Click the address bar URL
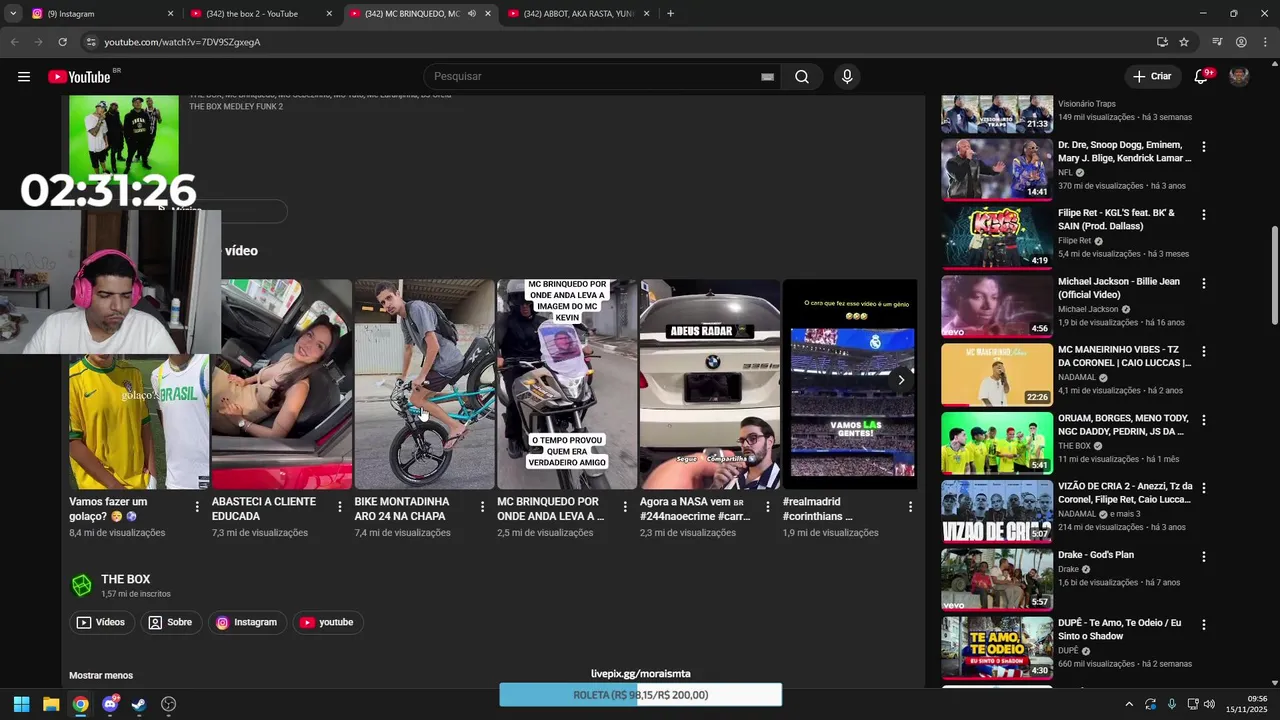The height and width of the screenshot is (720, 1280). [182, 42]
